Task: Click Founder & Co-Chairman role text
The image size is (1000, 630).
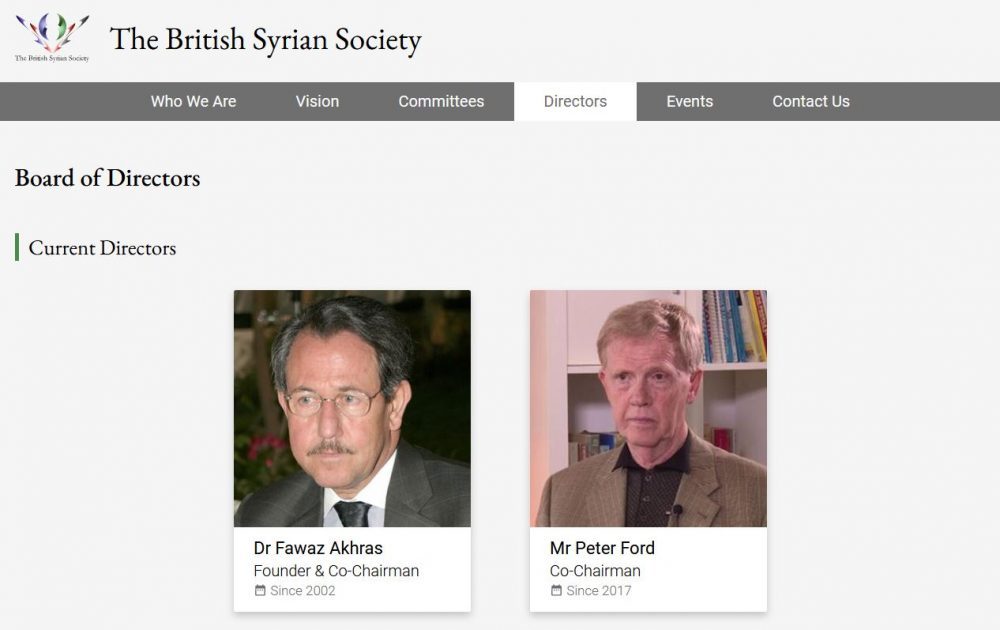Action: pos(336,571)
